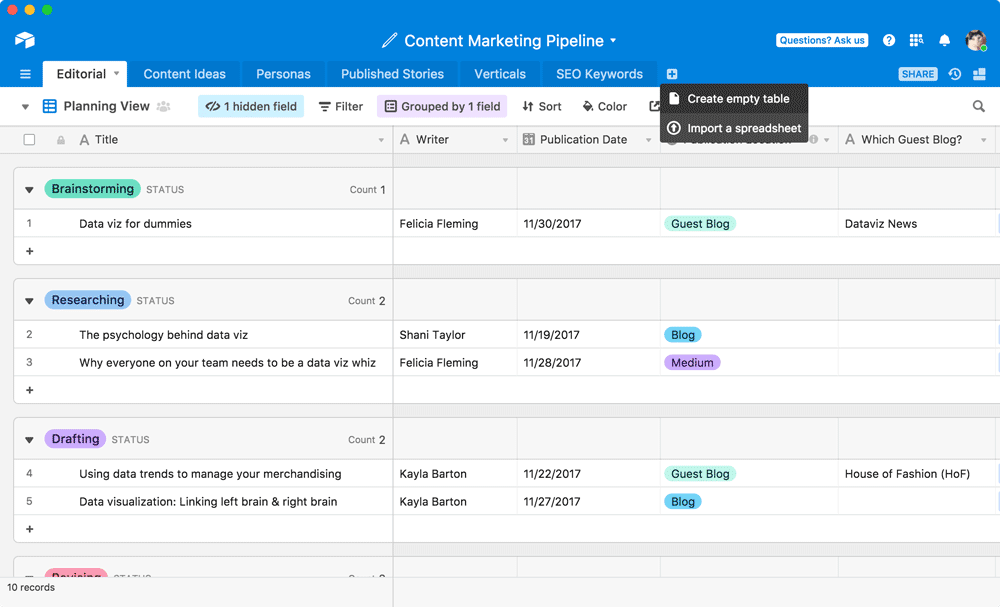This screenshot has width=1000, height=607.
Task: Toggle 'Grouped by 1 field' settings
Action: [x=442, y=106]
